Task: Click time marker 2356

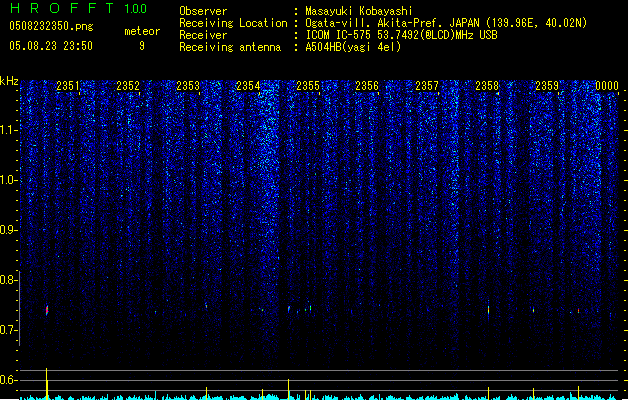Action: coord(367,86)
